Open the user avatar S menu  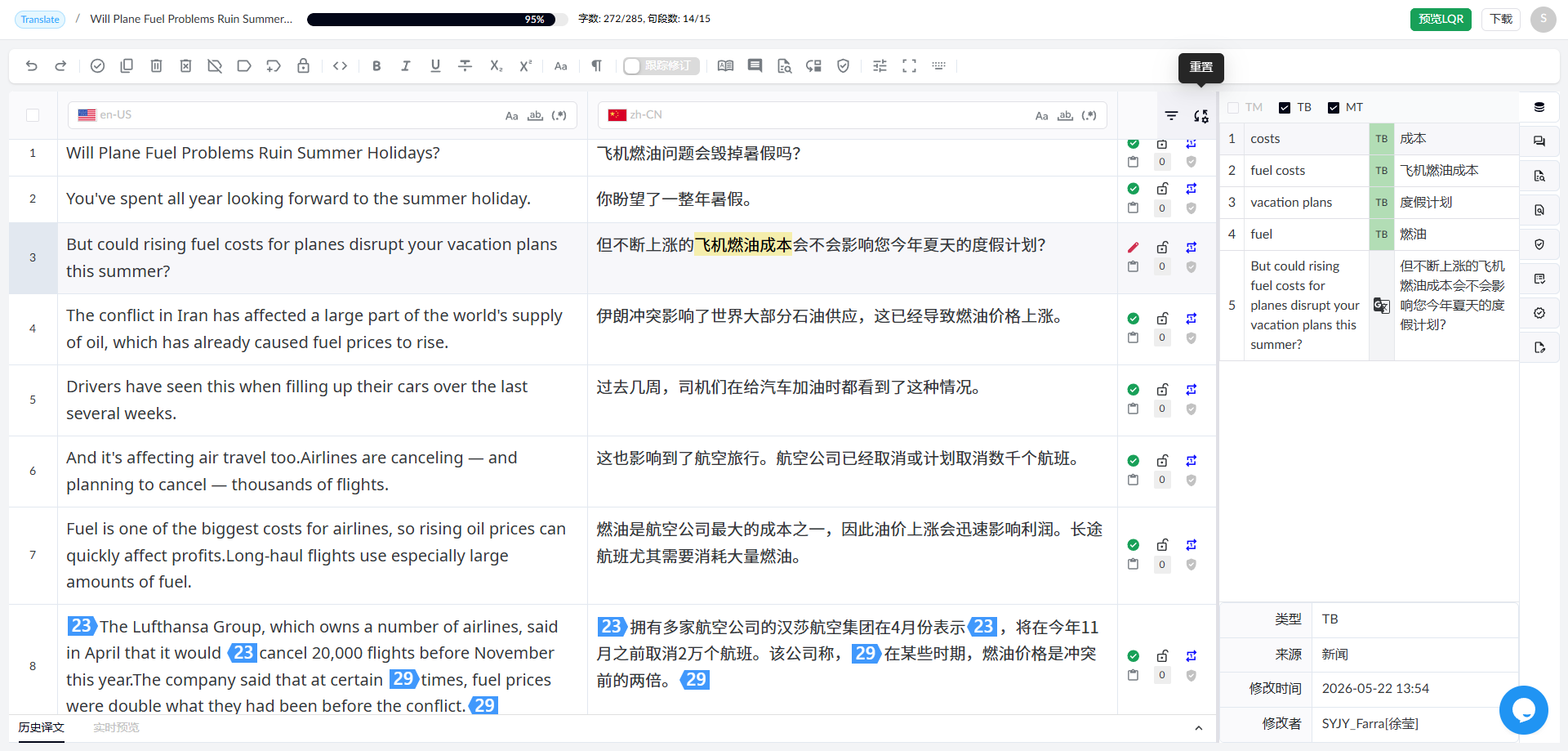[x=1543, y=20]
